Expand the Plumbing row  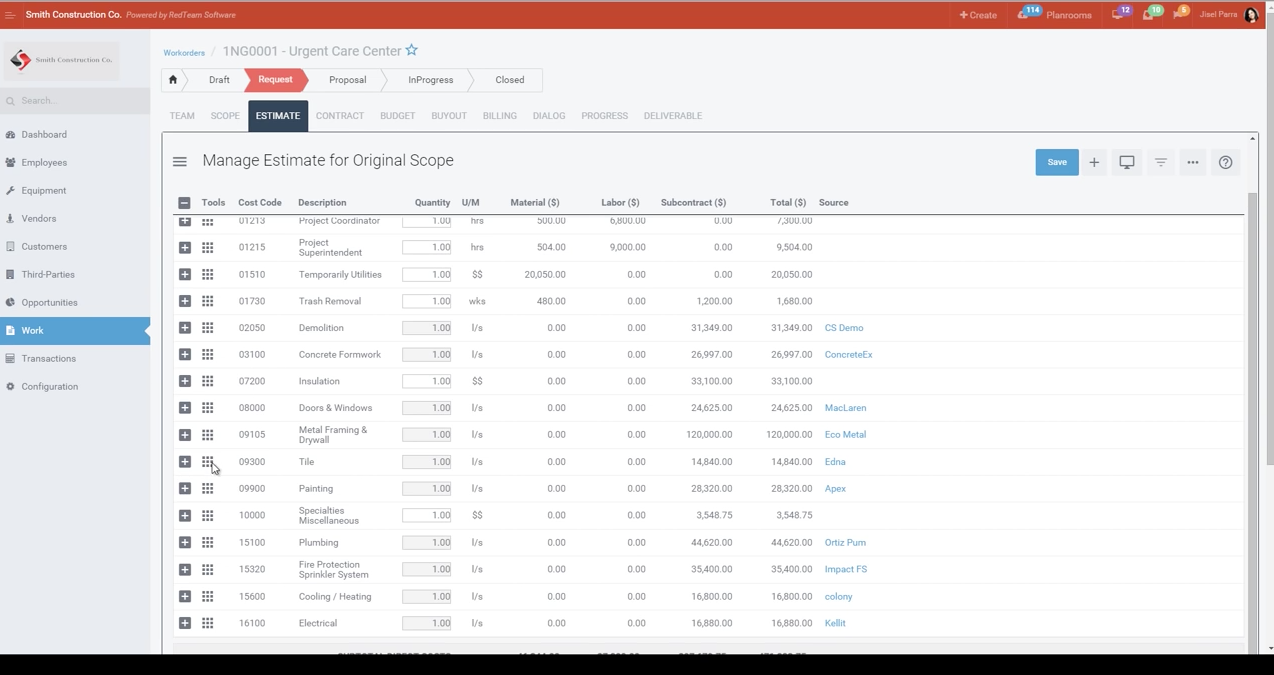[184, 542]
